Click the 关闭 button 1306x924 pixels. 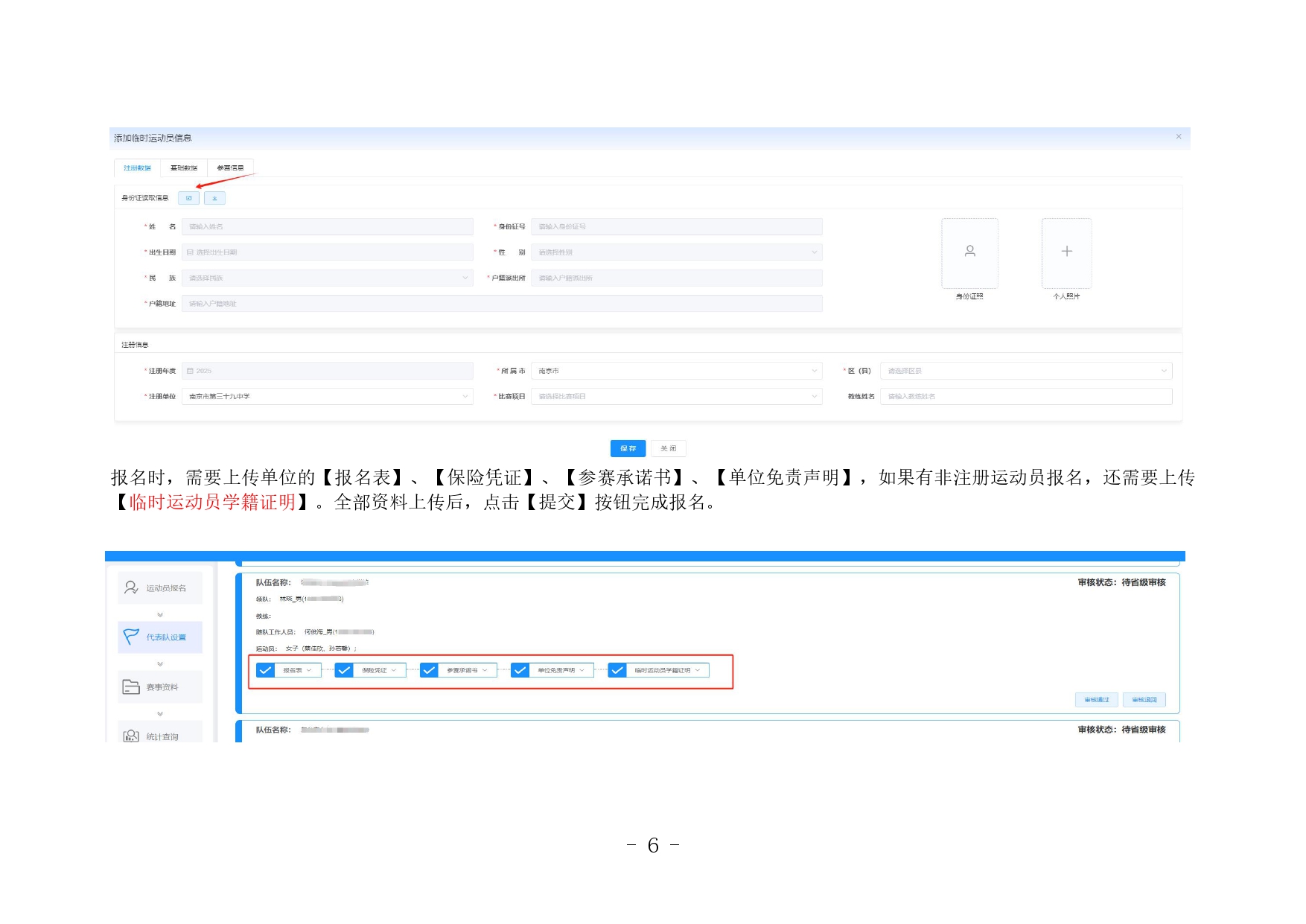point(669,448)
